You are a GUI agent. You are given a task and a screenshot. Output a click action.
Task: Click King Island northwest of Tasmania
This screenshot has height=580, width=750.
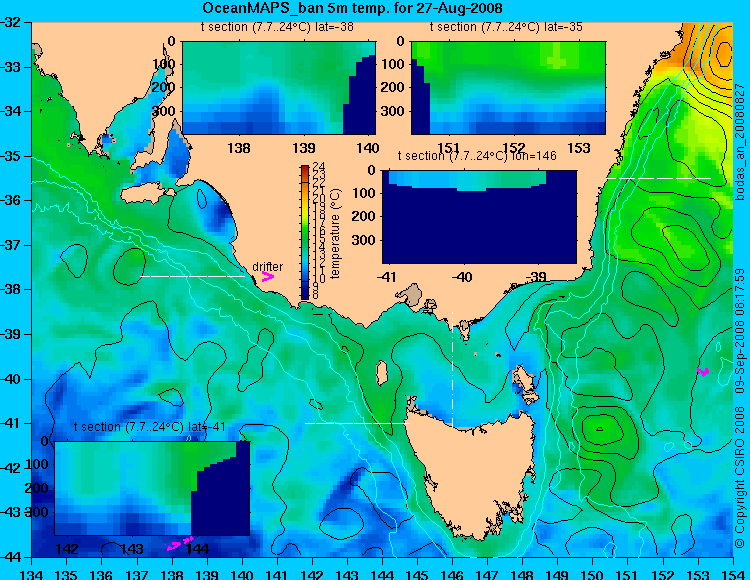coord(381,373)
